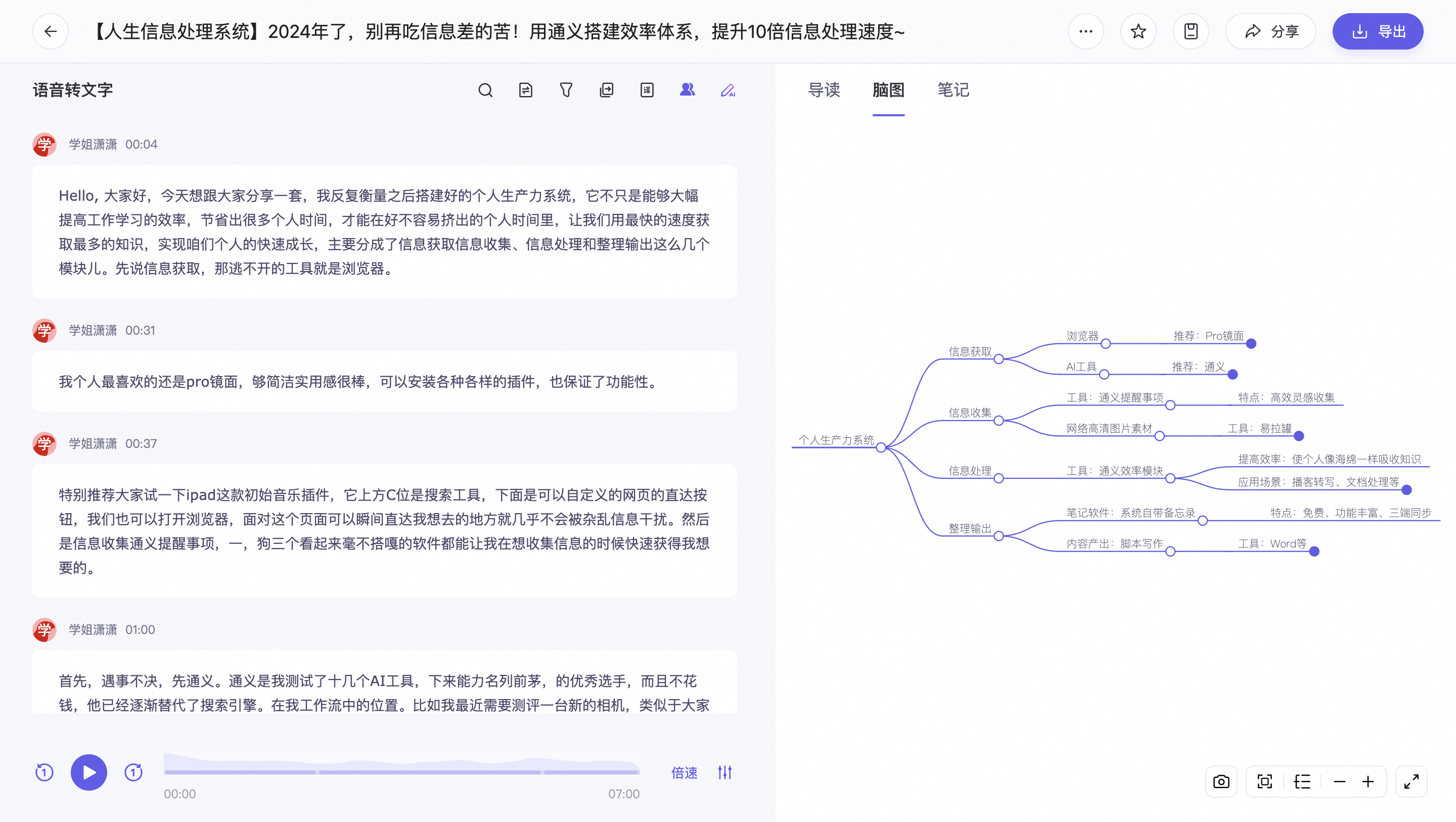
Task: Click the AI edit pen icon
Action: click(727, 90)
